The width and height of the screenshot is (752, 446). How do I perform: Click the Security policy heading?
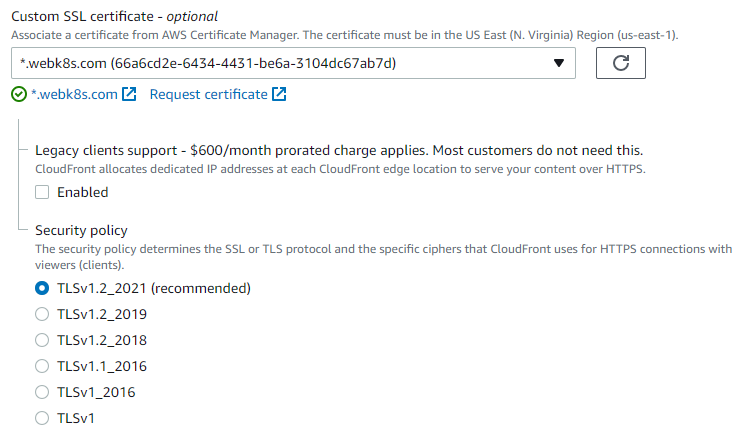[x=81, y=230]
